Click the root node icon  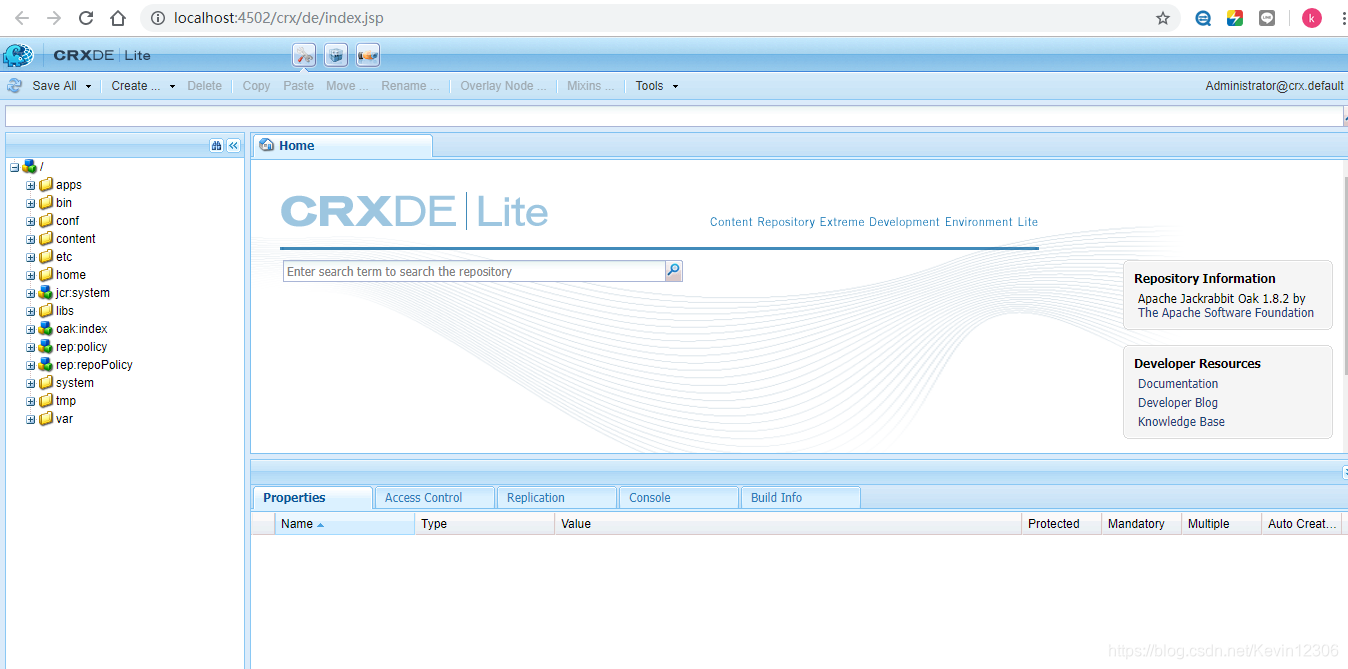29,167
